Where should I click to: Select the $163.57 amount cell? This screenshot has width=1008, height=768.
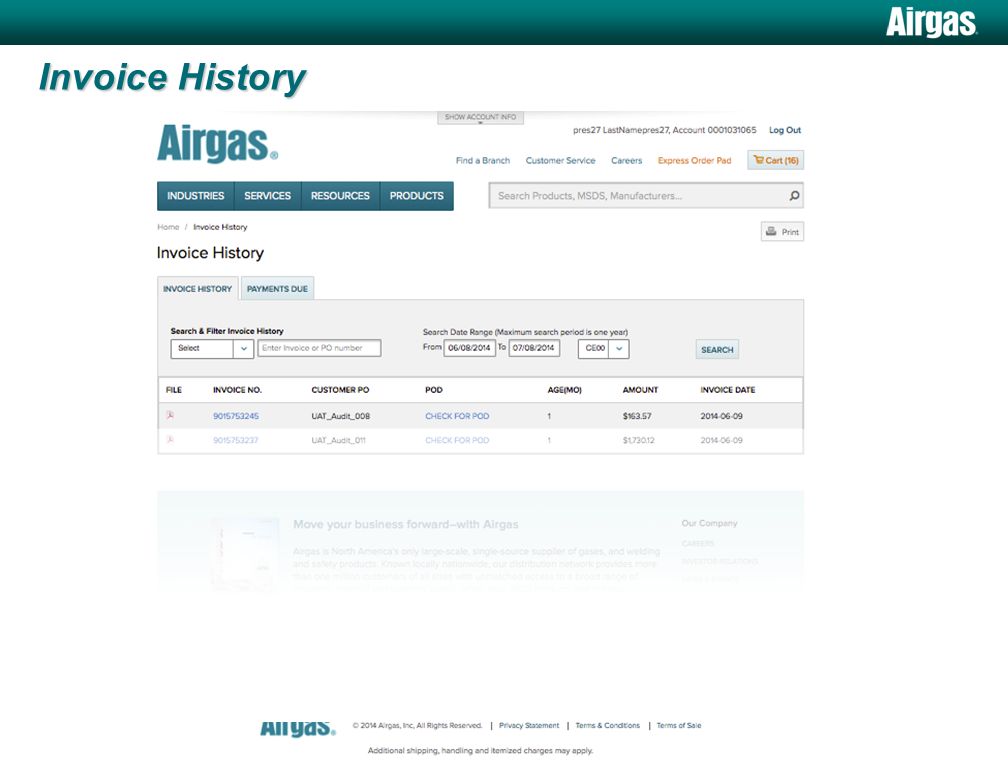[x=637, y=416]
